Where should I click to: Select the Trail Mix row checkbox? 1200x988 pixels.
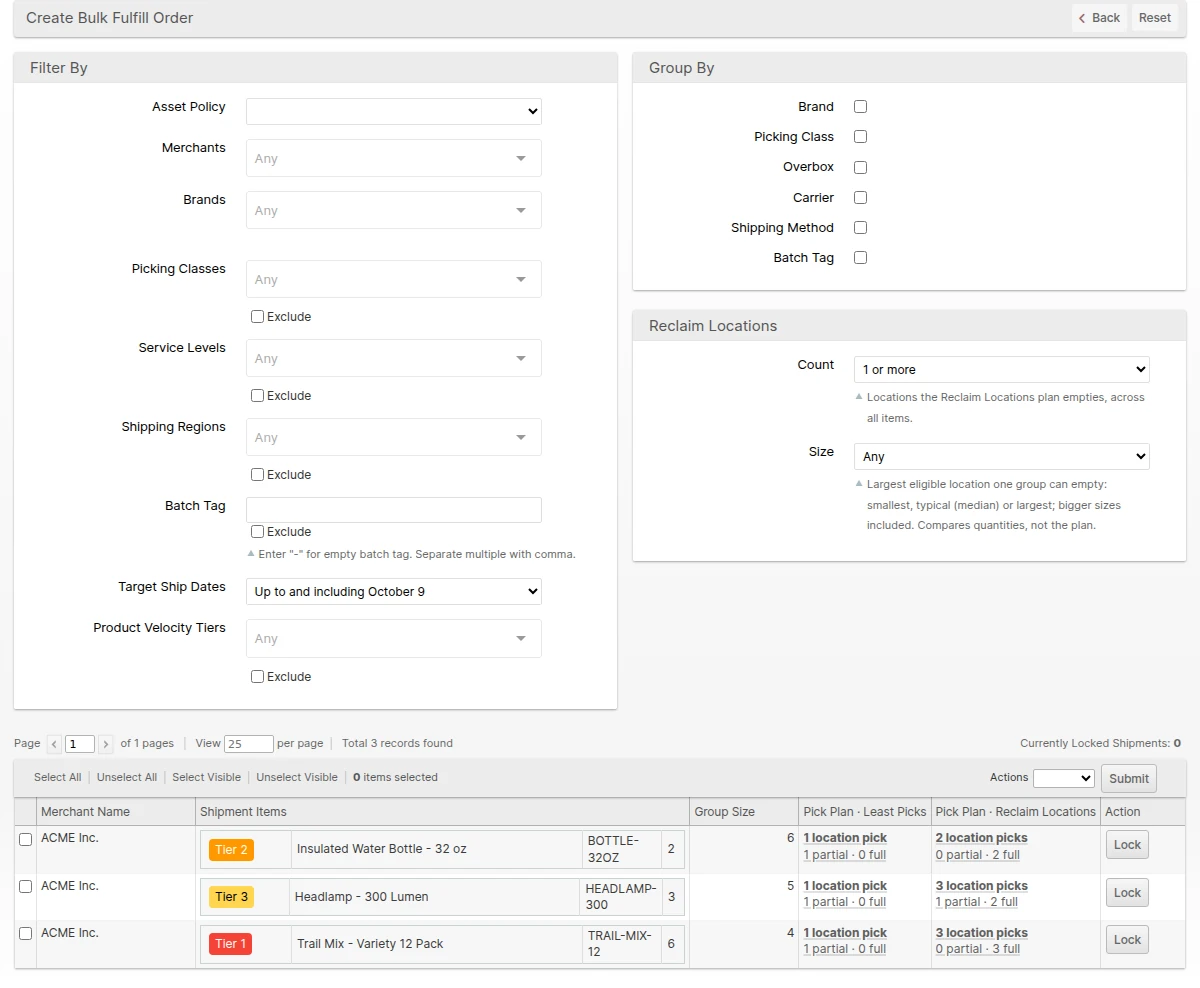26,934
